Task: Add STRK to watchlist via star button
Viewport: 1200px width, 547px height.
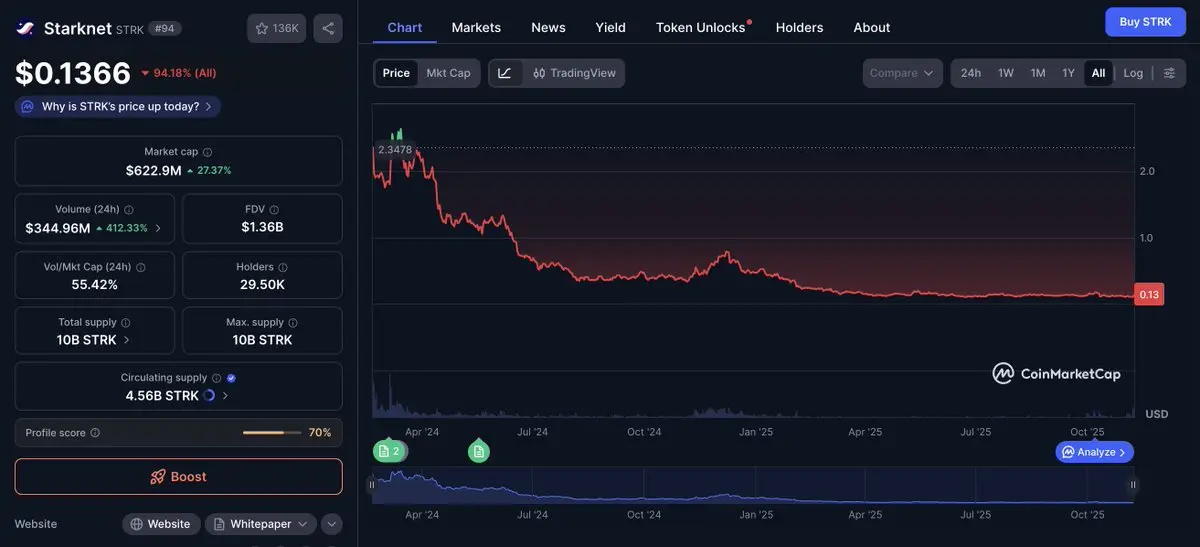Action: click(277, 28)
